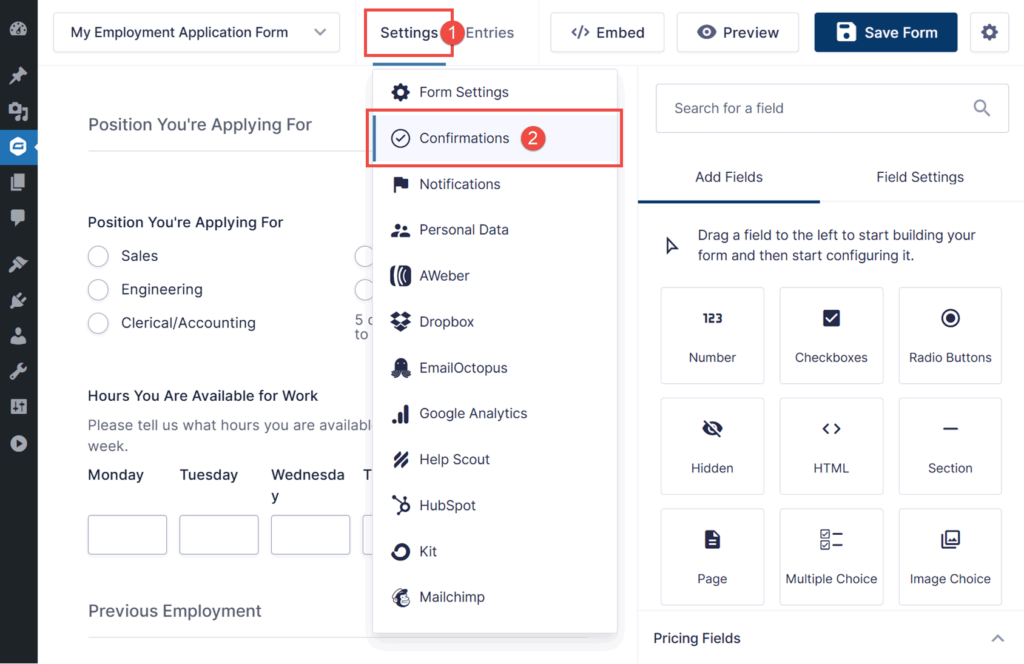Open the form Preview

pos(737,32)
